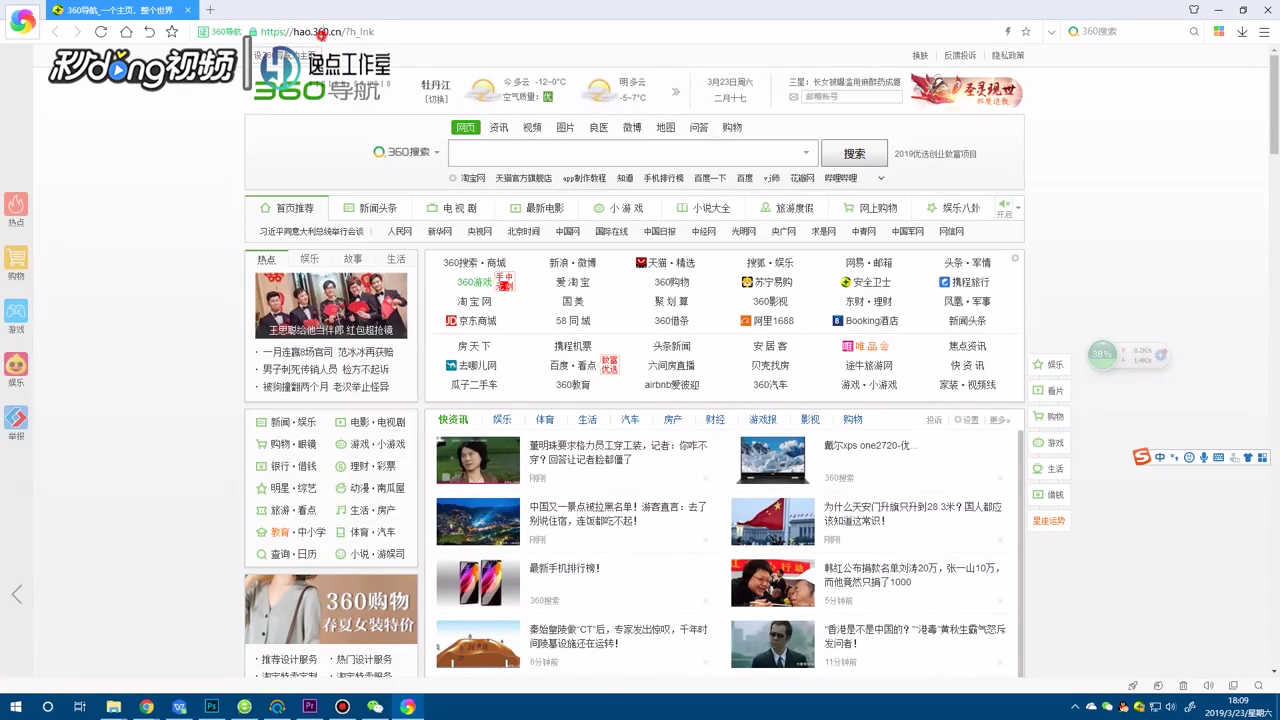
Task: Open the 借钱 shortcut on right panel
Action: pos(1049,494)
